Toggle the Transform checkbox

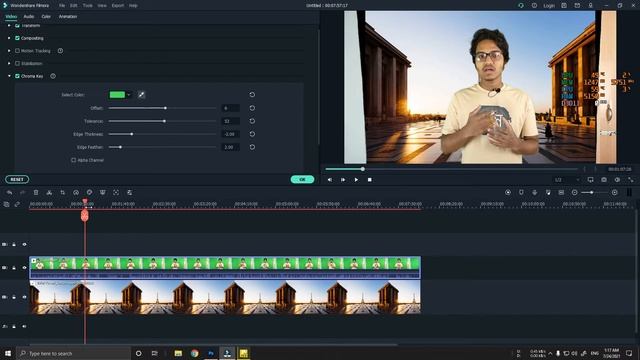[17, 25]
